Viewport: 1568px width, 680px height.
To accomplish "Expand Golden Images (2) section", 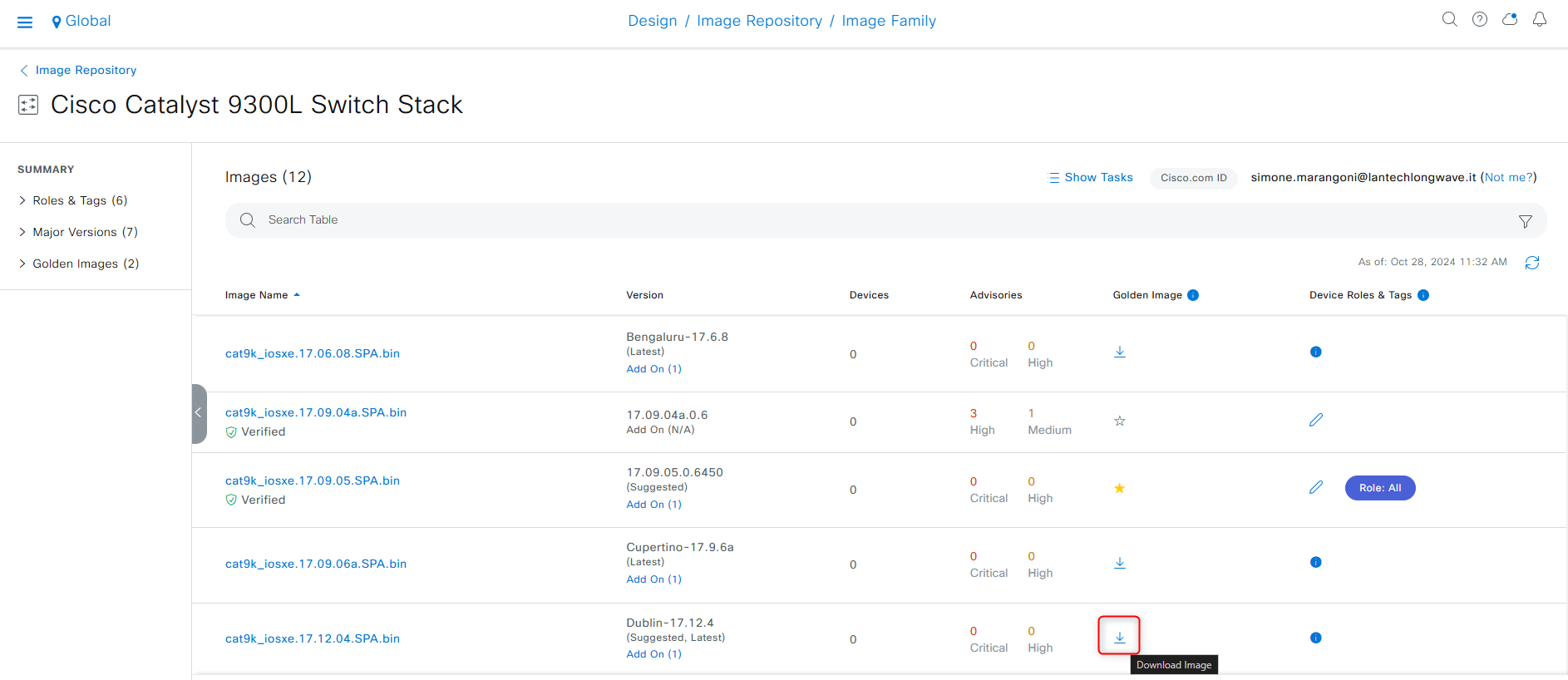I will click(78, 264).
